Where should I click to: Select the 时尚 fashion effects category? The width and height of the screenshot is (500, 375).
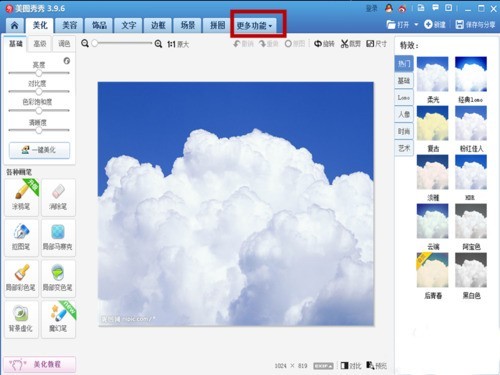tap(404, 131)
